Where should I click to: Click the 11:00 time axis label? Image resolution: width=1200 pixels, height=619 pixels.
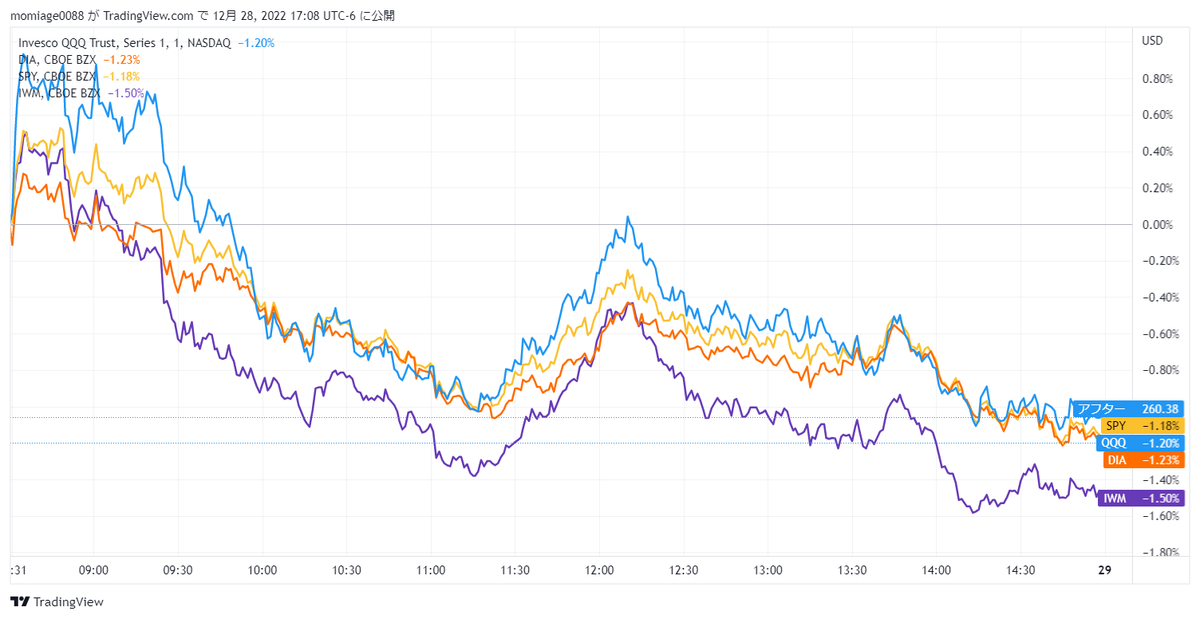click(431, 570)
